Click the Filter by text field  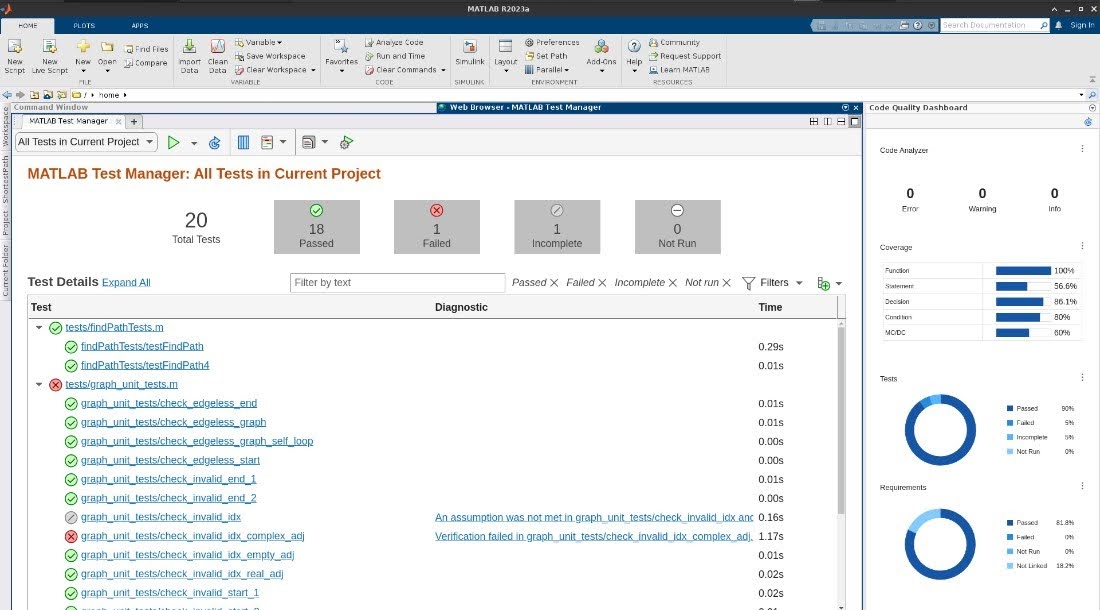[x=397, y=283]
